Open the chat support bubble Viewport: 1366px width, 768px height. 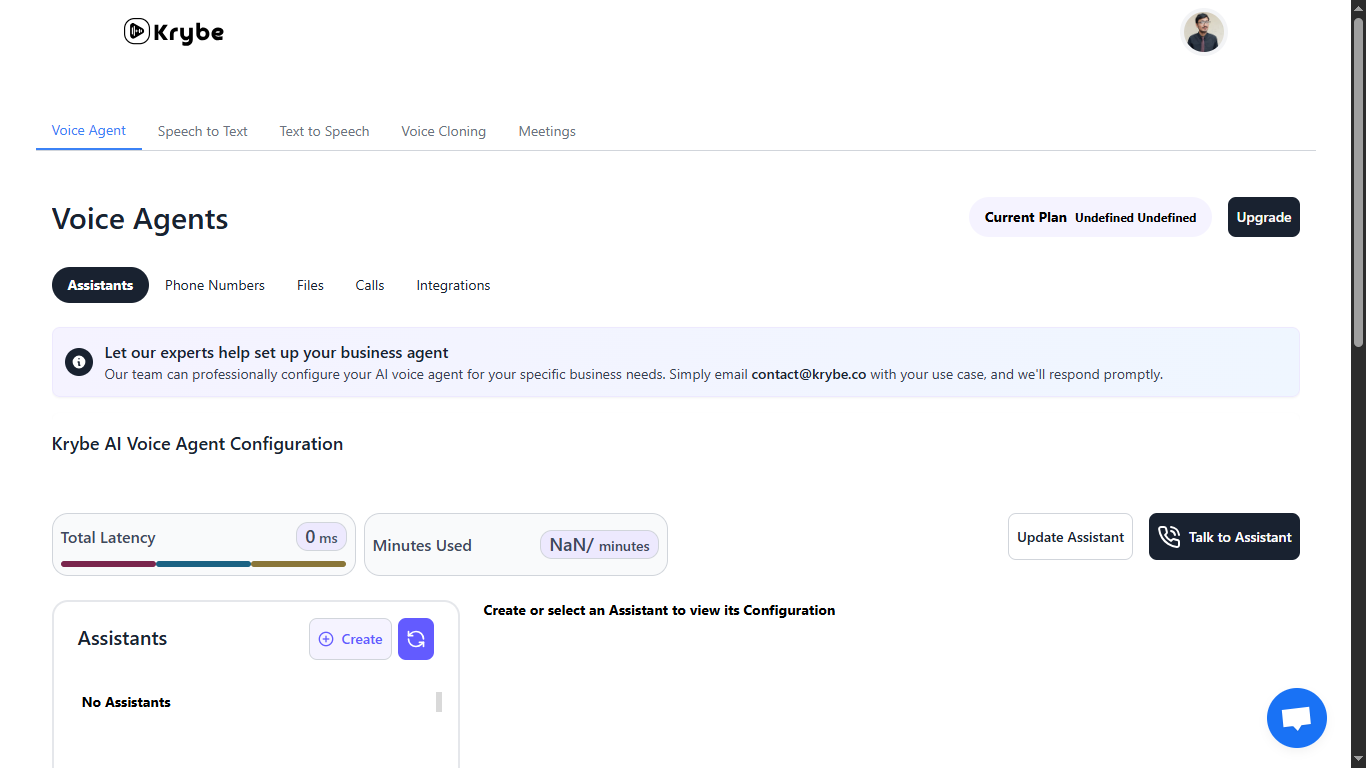click(x=1296, y=718)
